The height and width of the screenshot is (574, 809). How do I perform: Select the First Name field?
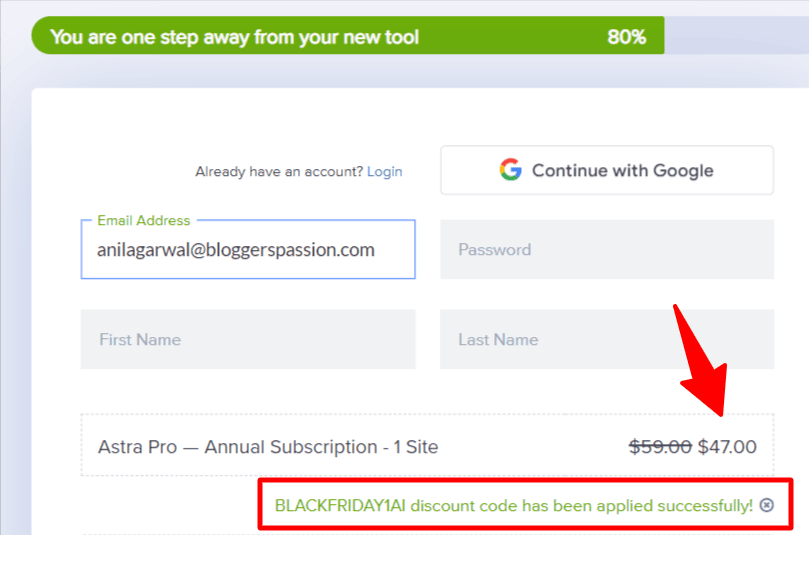248,340
